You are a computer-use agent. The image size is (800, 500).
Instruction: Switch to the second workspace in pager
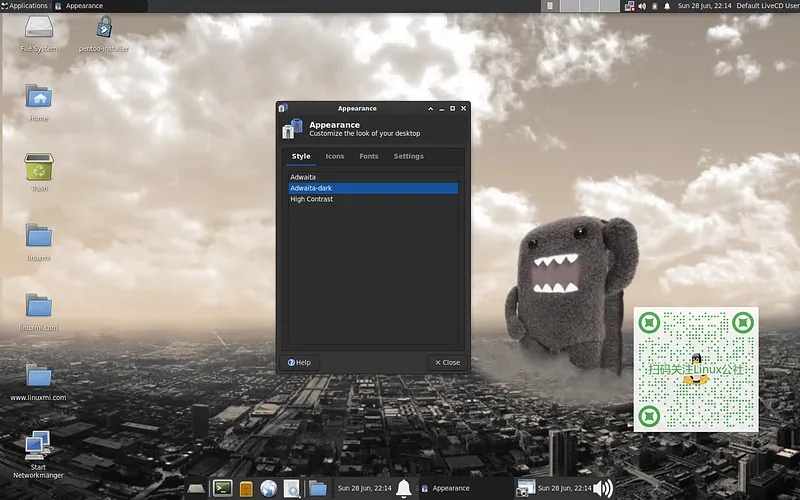(569, 6)
